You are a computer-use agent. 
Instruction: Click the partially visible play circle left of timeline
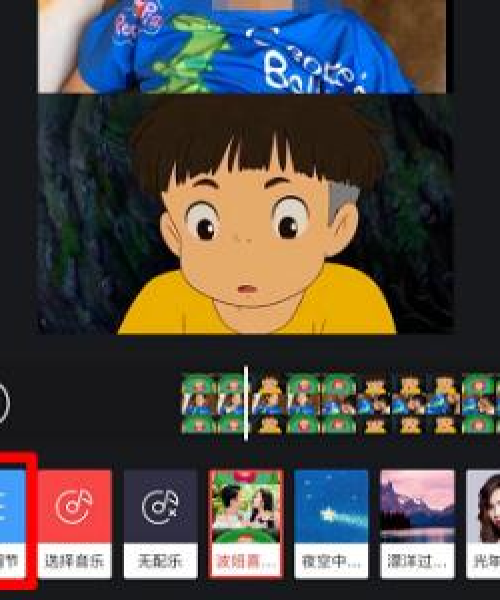pos(4,403)
